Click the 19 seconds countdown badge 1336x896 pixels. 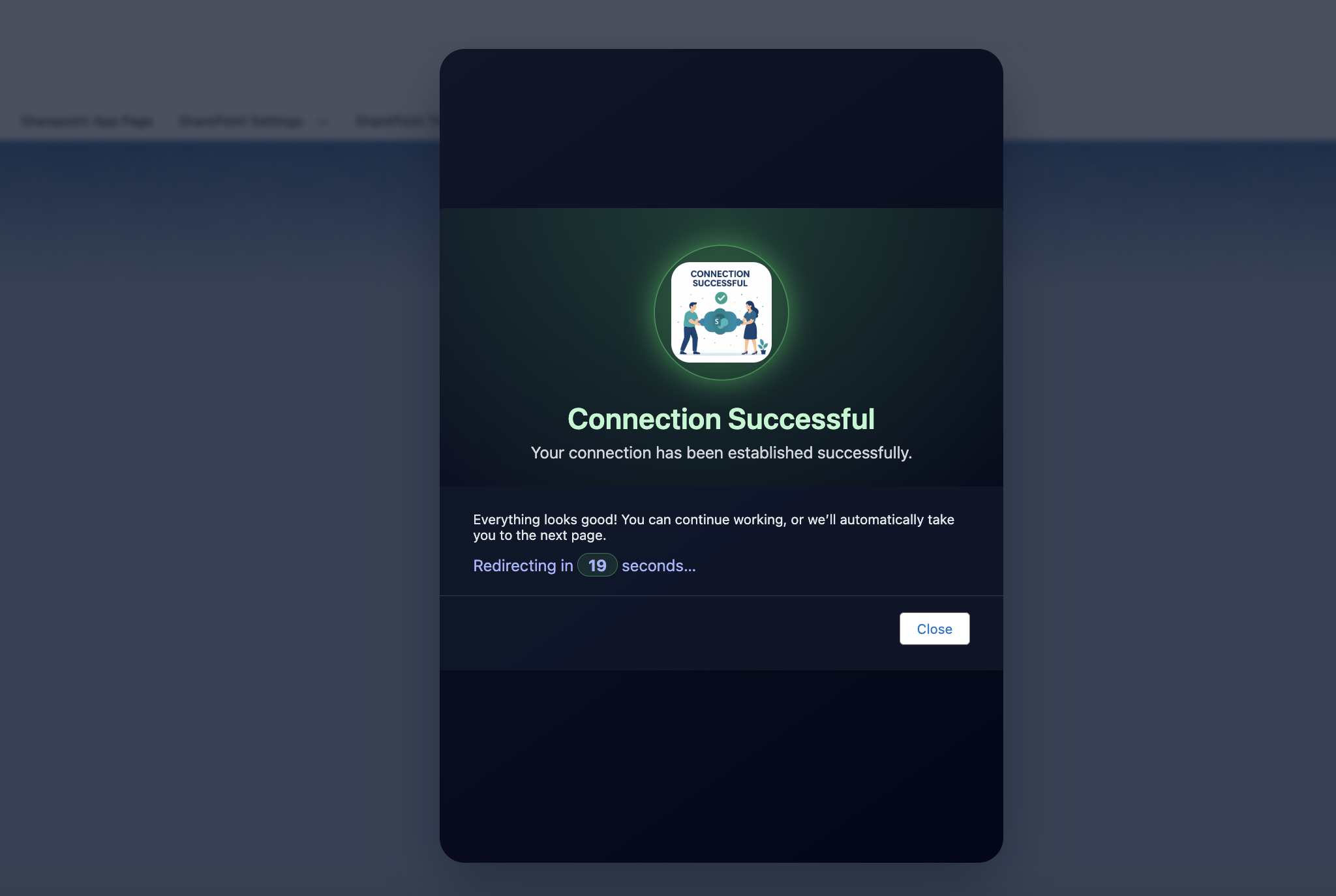tap(597, 565)
